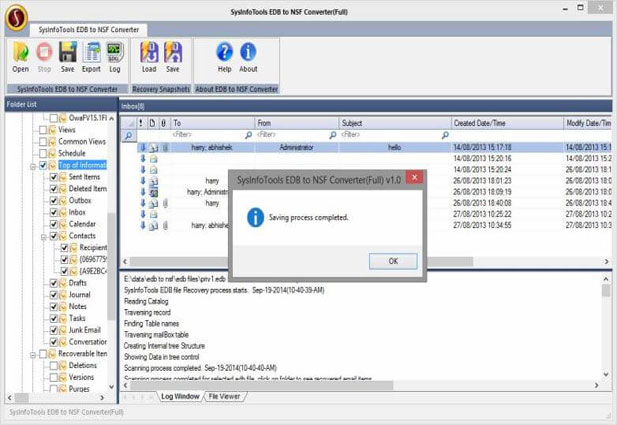Uncheck the Sent Items checkbox

54,177
